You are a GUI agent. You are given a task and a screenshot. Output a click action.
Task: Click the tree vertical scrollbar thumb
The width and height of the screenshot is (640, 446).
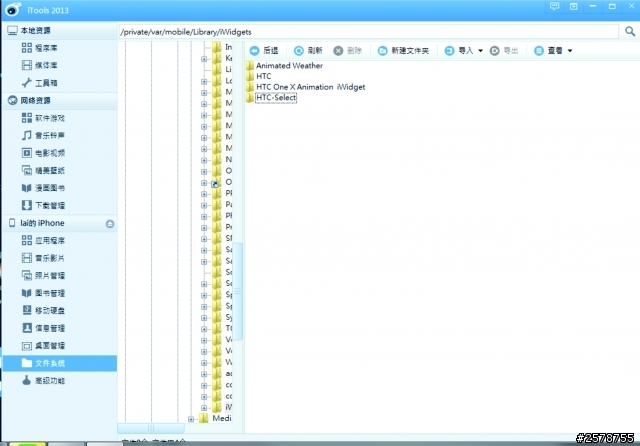point(238,291)
